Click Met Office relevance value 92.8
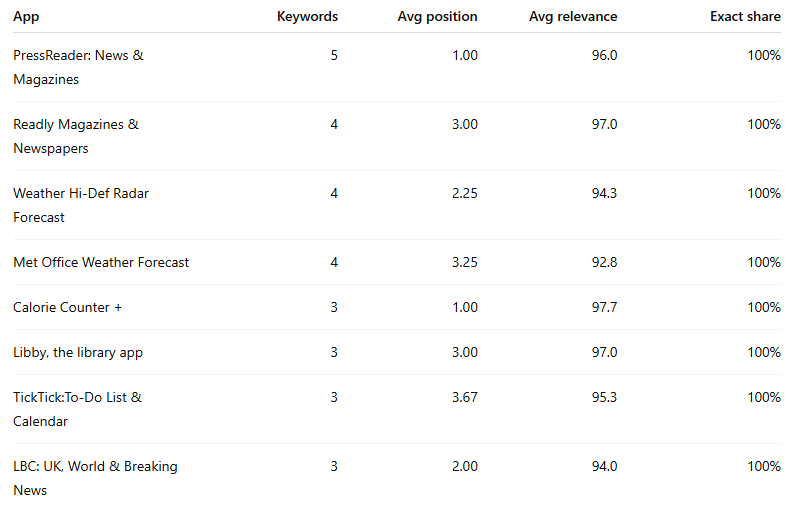The width and height of the screenshot is (807, 512). pyautogui.click(x=604, y=262)
